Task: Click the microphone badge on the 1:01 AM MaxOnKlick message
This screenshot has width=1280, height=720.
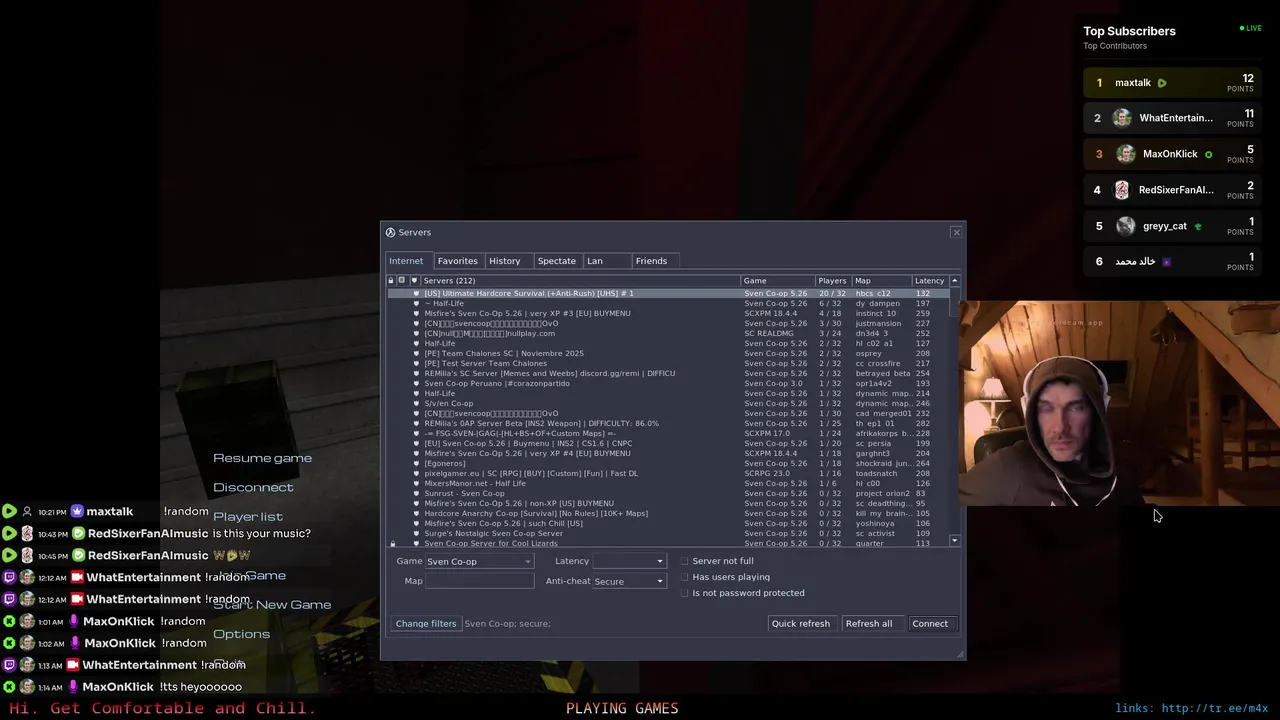Action: point(74,621)
